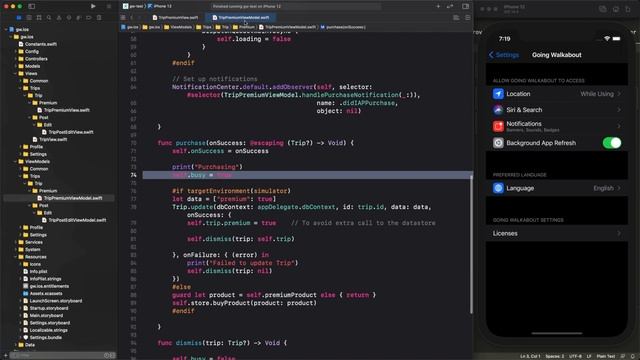640x360 pixels.
Task: Open the Debug navigator icon
Action: click(79, 18)
